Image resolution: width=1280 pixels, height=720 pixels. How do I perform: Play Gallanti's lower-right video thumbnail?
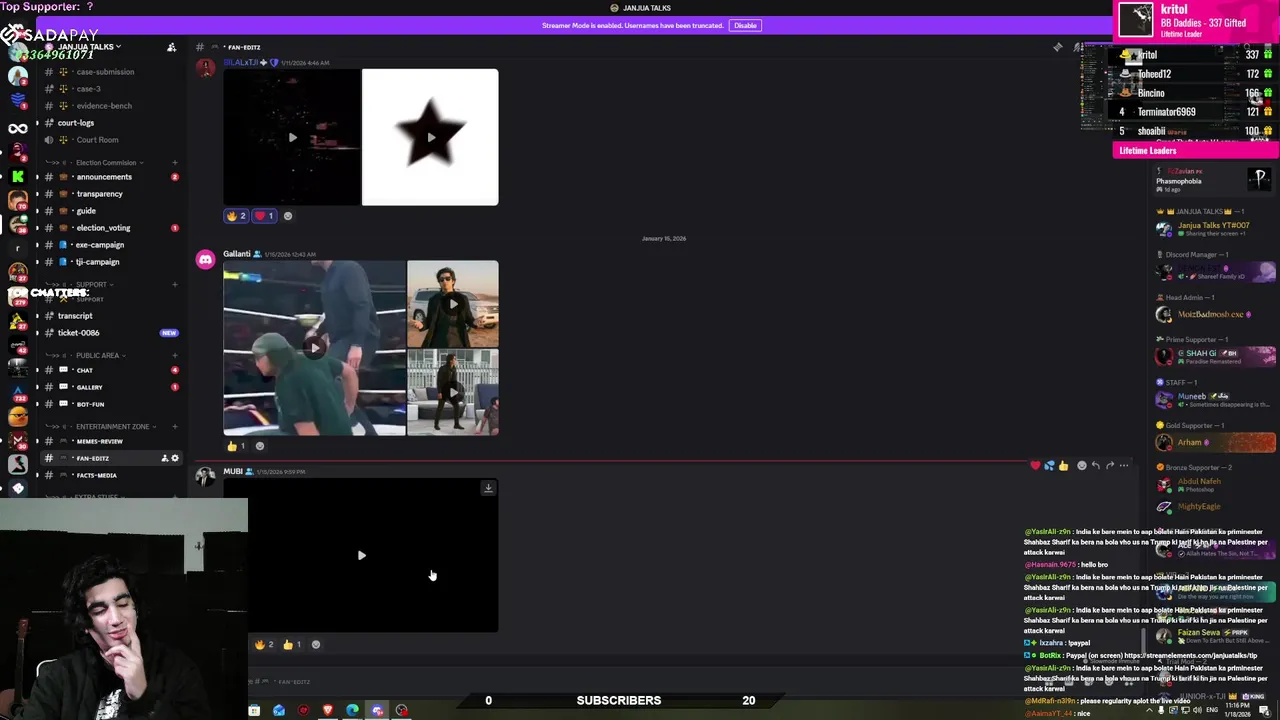(x=453, y=392)
